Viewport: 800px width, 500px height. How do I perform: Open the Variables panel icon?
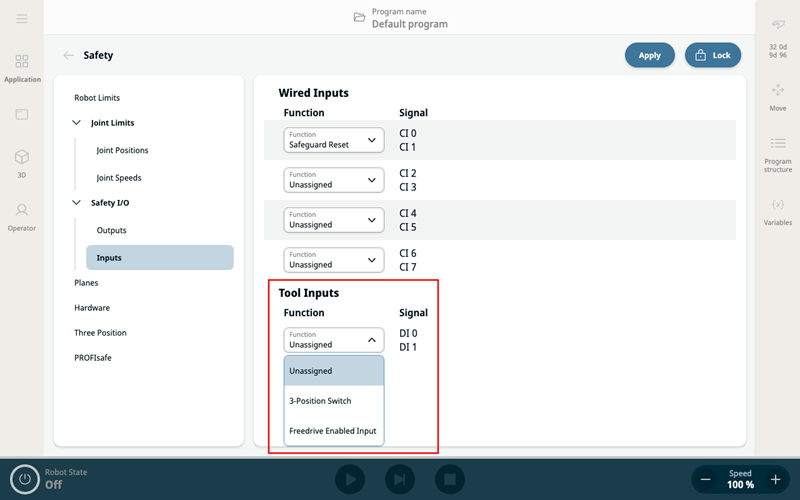point(777,211)
